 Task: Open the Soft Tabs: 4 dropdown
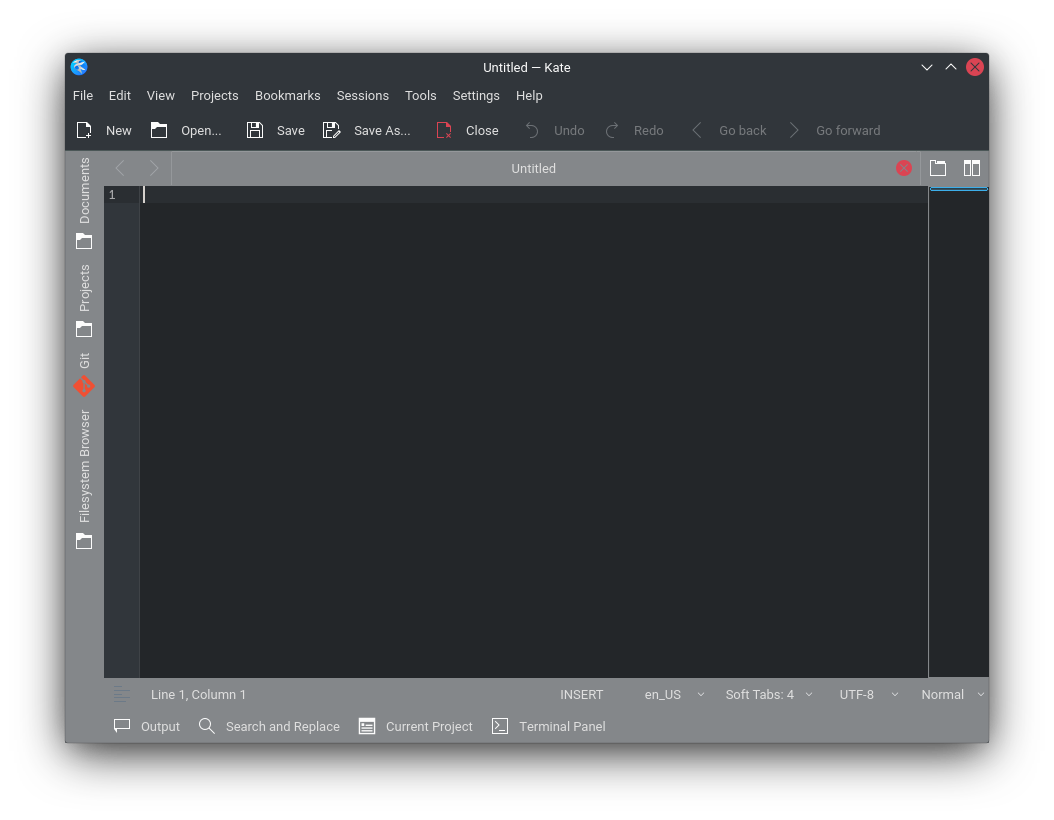click(768, 694)
